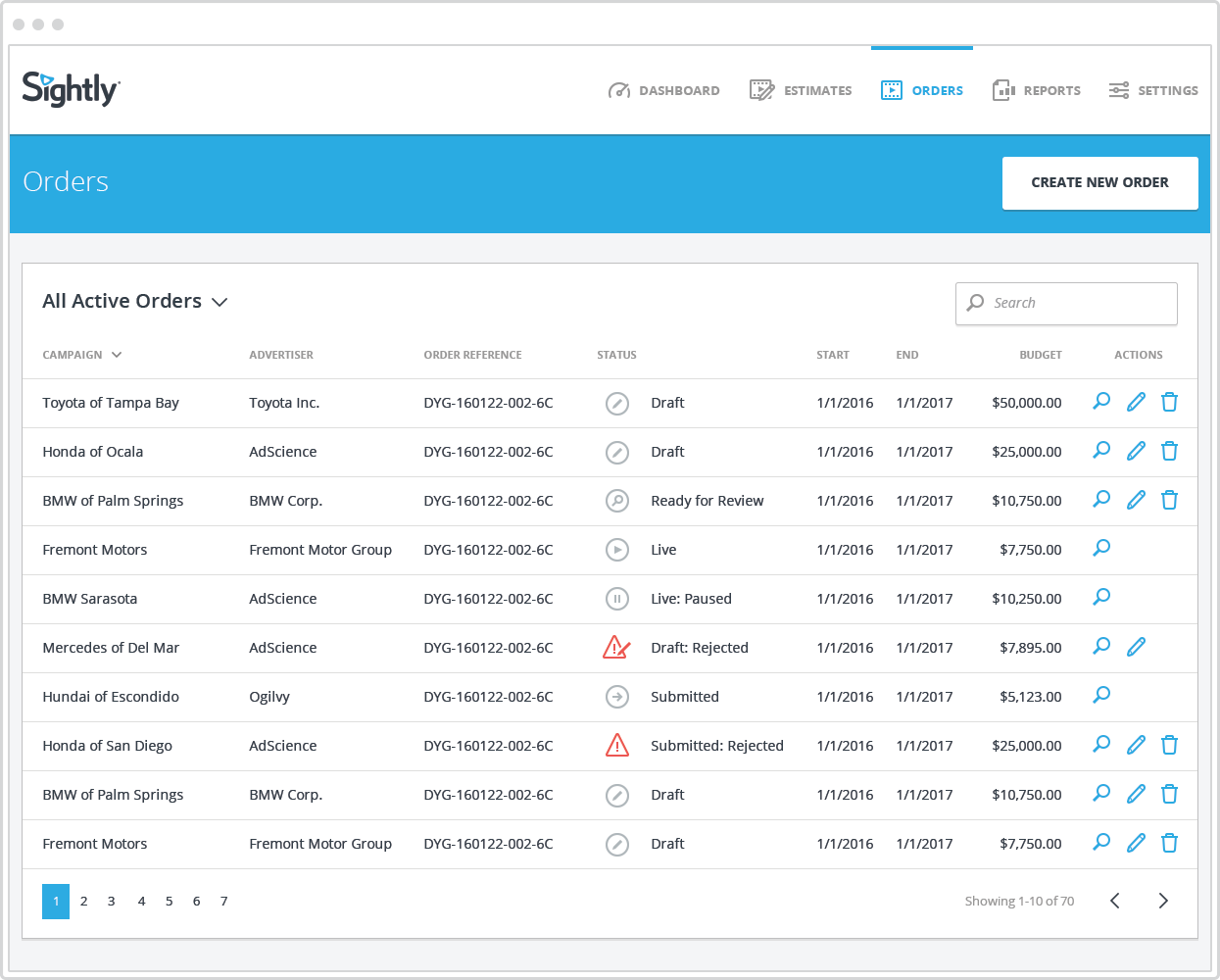Viewport: 1220px width, 980px height.
Task: Click the Order Reference column header
Action: point(472,355)
